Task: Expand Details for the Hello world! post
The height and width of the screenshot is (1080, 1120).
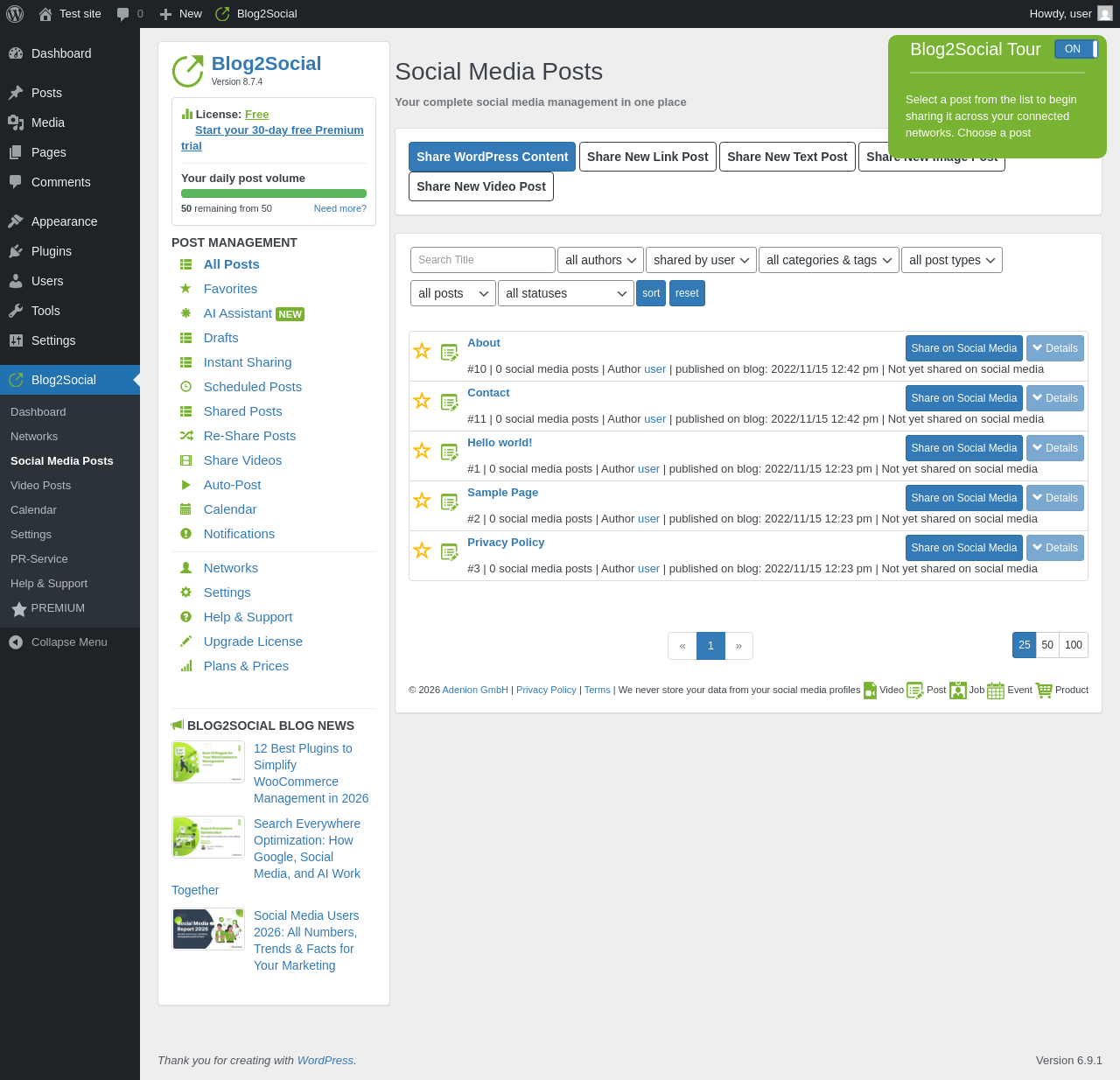Action: [x=1055, y=448]
